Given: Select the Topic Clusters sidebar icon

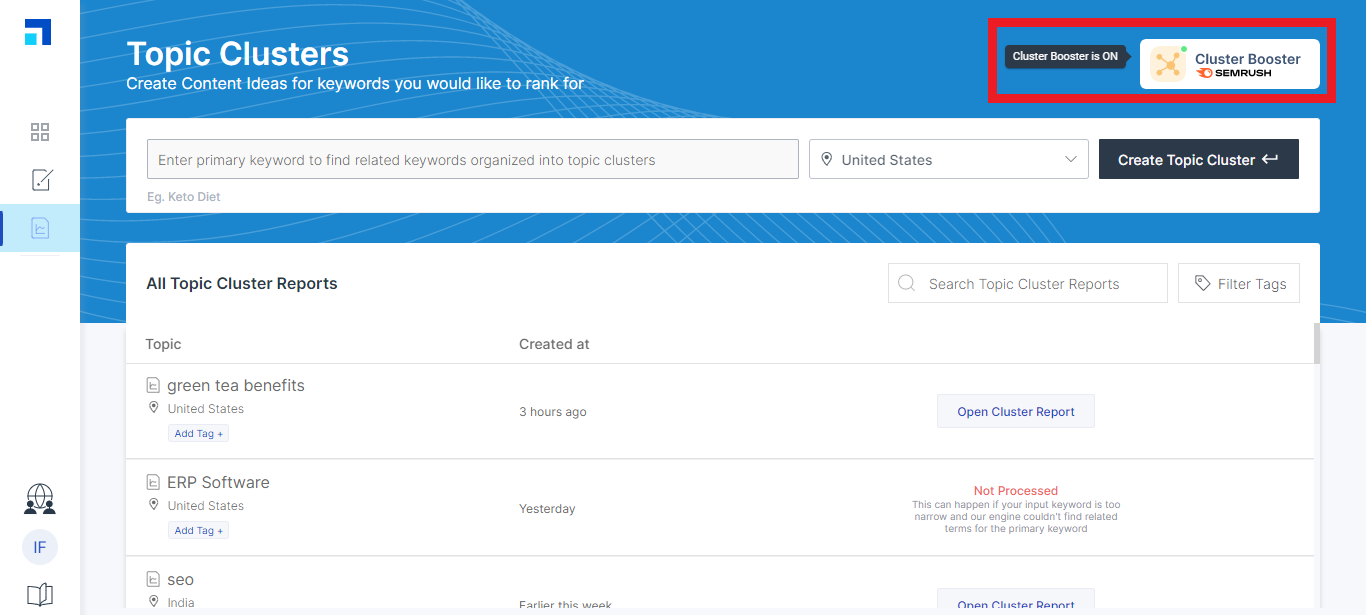Looking at the screenshot, I should [x=40, y=229].
